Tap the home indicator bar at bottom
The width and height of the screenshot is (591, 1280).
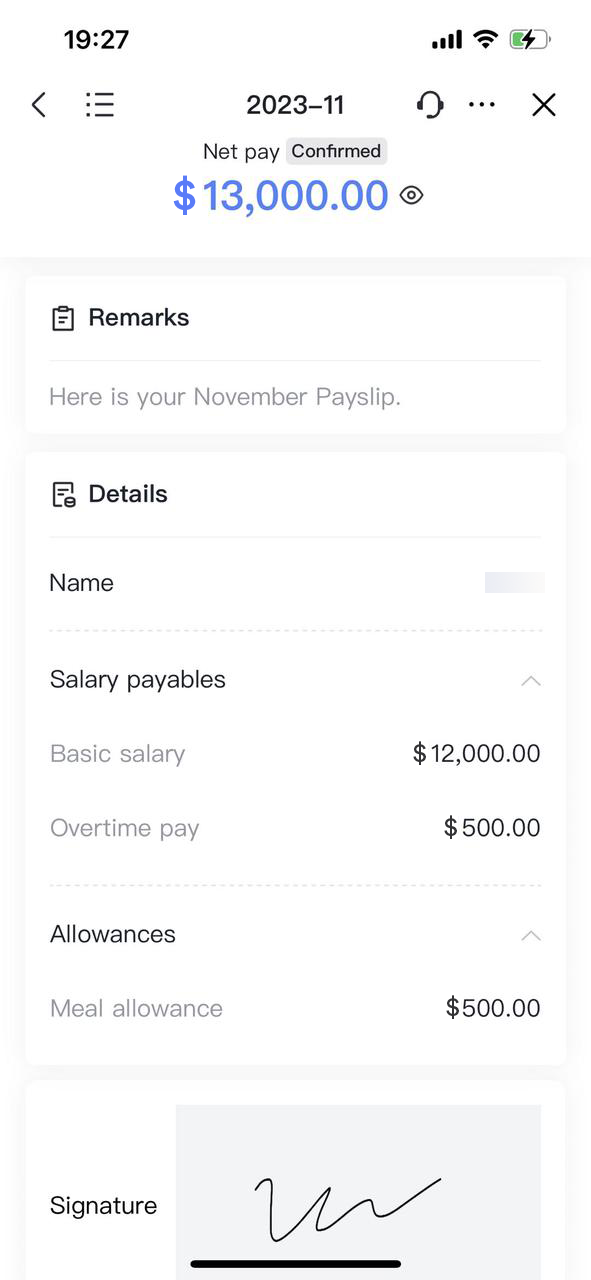click(x=295, y=1264)
